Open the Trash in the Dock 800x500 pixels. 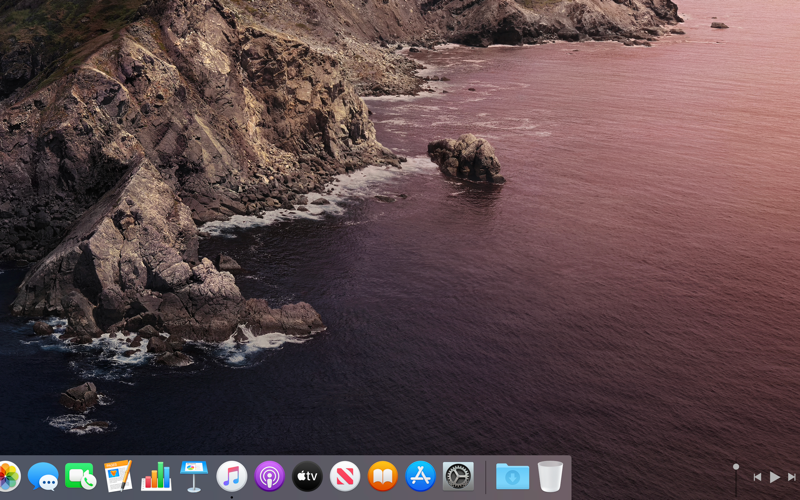coord(550,477)
